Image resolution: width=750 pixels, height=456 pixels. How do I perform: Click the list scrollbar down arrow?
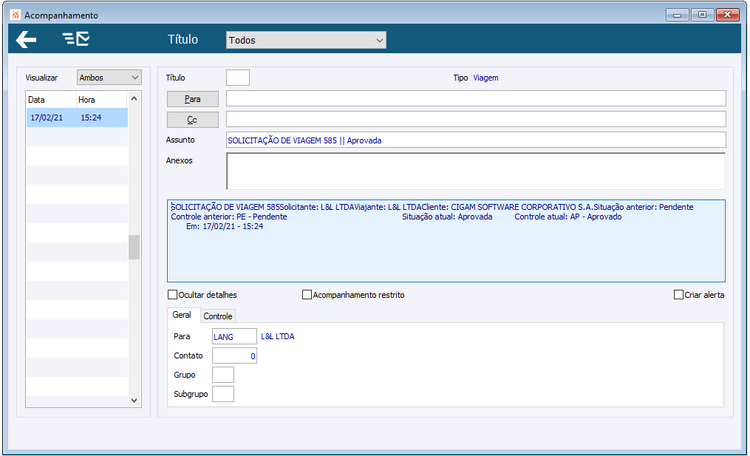tap(134, 400)
